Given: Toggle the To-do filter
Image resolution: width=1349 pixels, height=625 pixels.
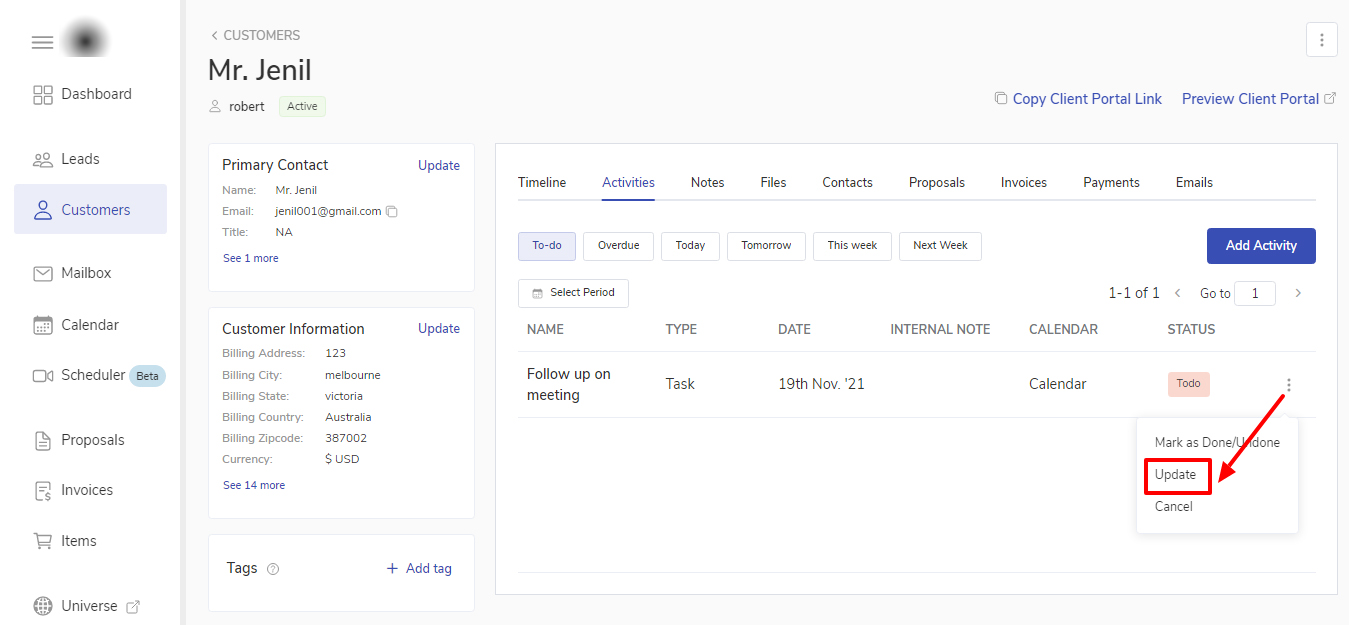Looking at the screenshot, I should pos(546,246).
